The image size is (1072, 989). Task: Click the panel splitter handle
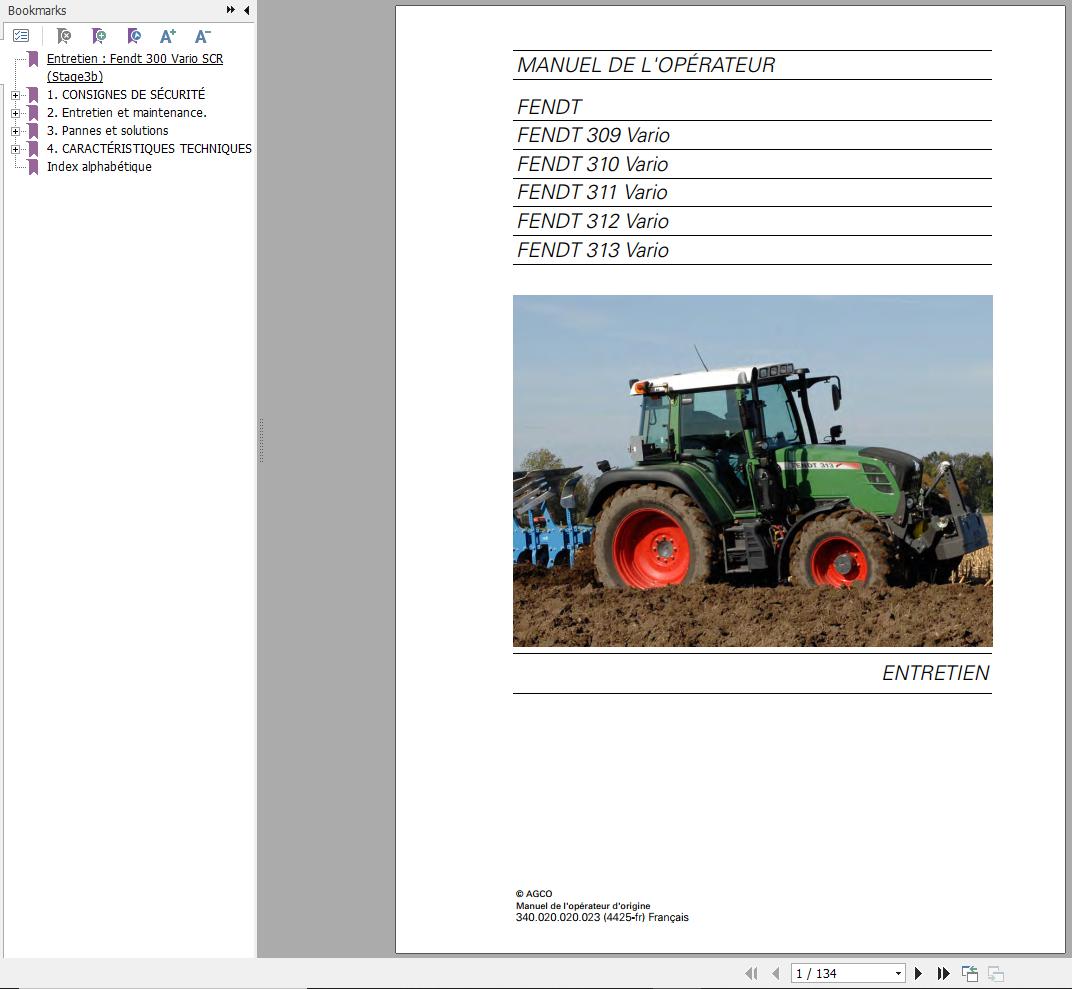[x=261, y=441]
